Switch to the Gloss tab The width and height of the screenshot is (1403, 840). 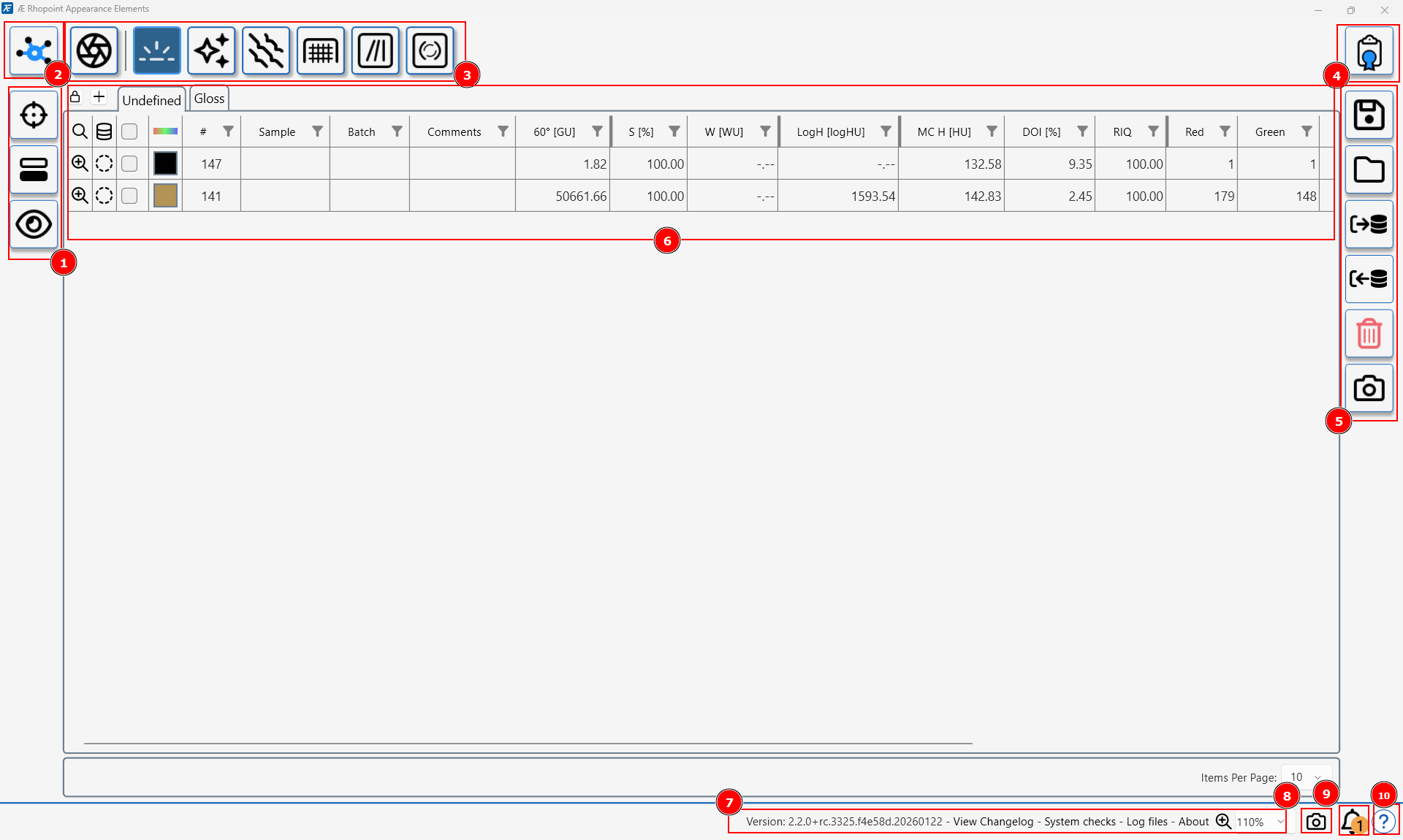point(209,99)
